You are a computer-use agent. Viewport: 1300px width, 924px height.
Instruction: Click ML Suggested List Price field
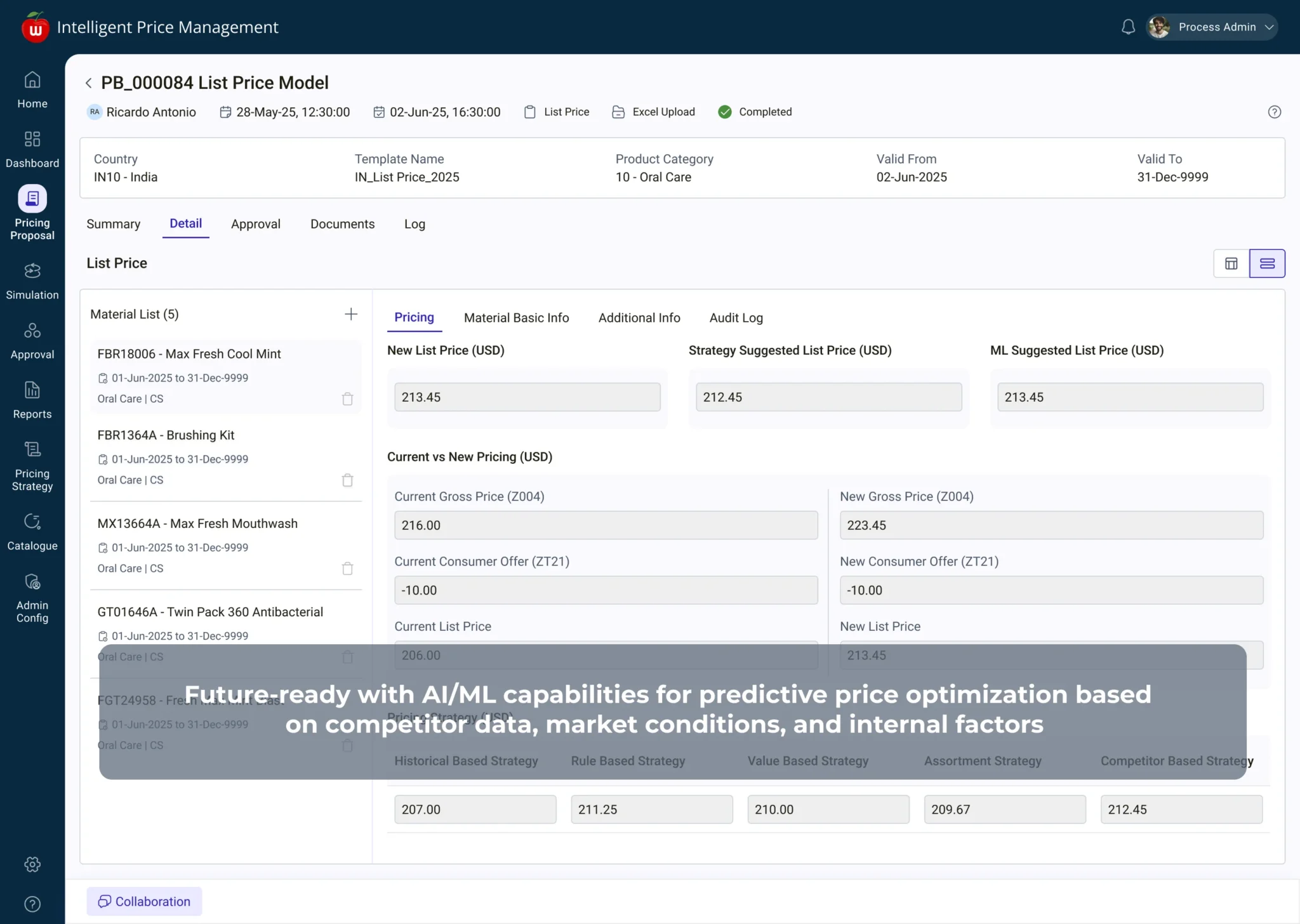tap(1130, 397)
